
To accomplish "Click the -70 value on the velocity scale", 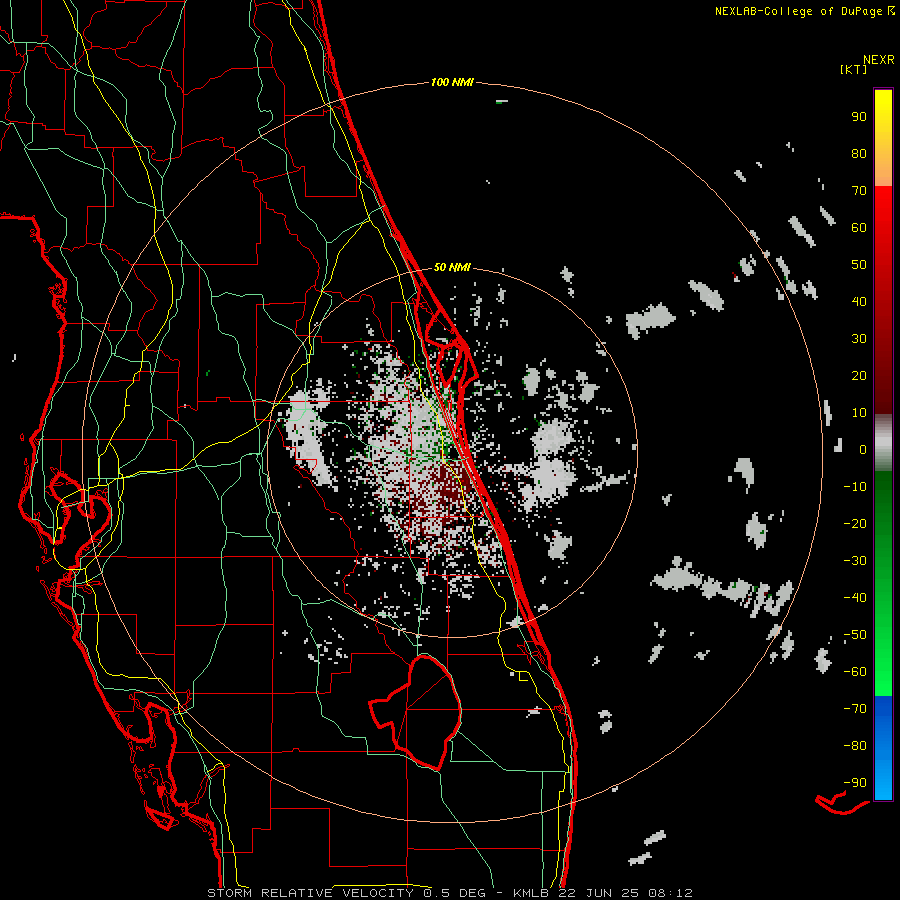I will pos(855,709).
